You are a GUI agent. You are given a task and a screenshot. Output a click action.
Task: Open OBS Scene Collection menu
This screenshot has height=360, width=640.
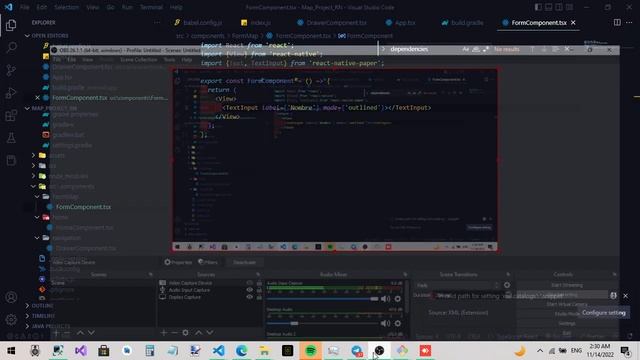tap(139, 60)
